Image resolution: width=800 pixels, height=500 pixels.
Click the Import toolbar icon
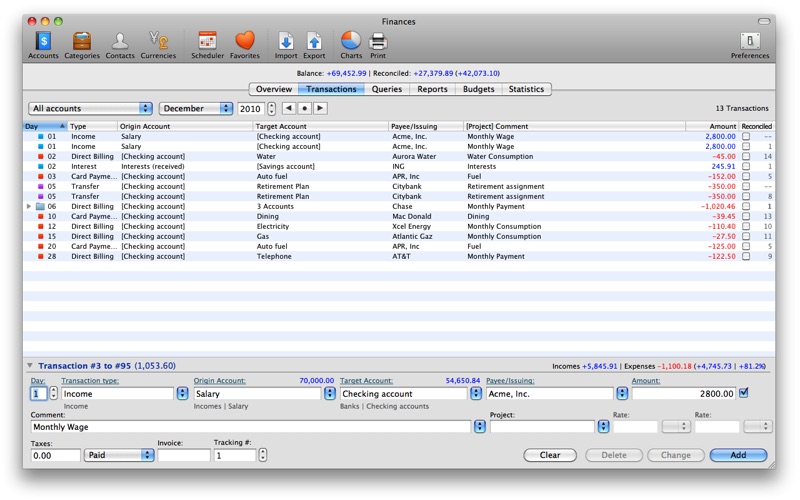286,41
